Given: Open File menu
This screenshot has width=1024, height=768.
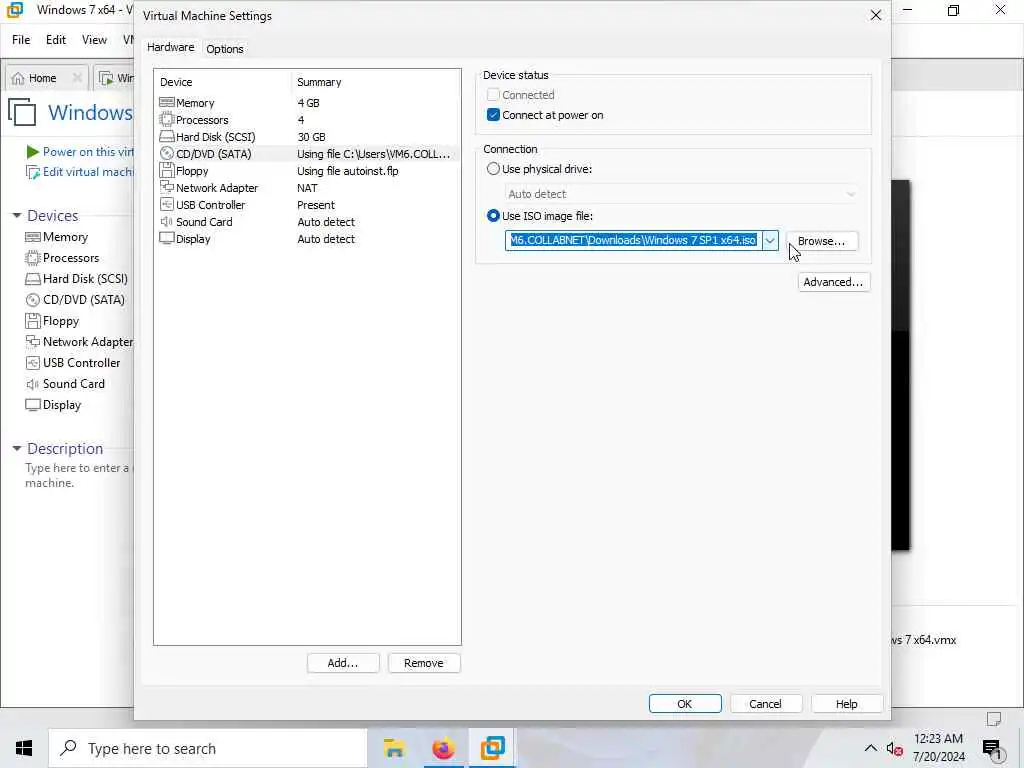Looking at the screenshot, I should (x=21, y=40).
